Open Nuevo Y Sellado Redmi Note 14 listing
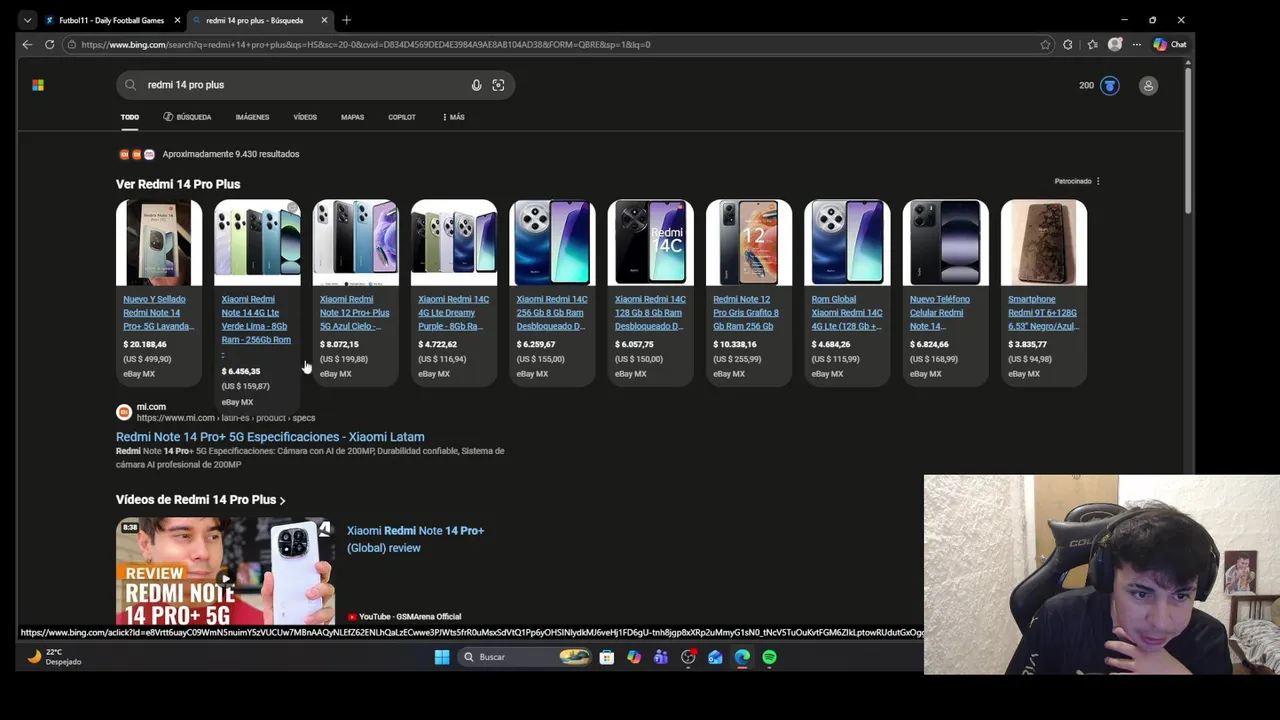This screenshot has height=720, width=1280. (x=158, y=313)
